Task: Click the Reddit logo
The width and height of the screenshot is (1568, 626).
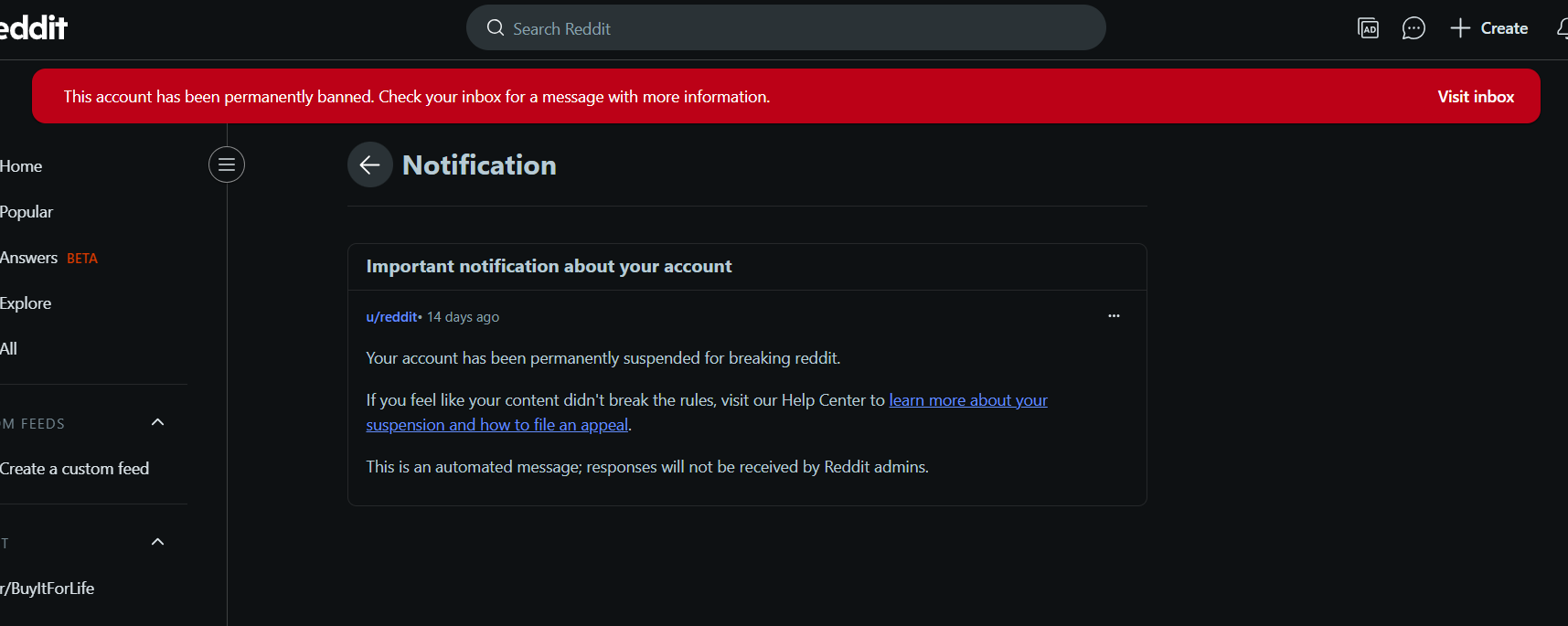Action: pyautogui.click(x=34, y=27)
